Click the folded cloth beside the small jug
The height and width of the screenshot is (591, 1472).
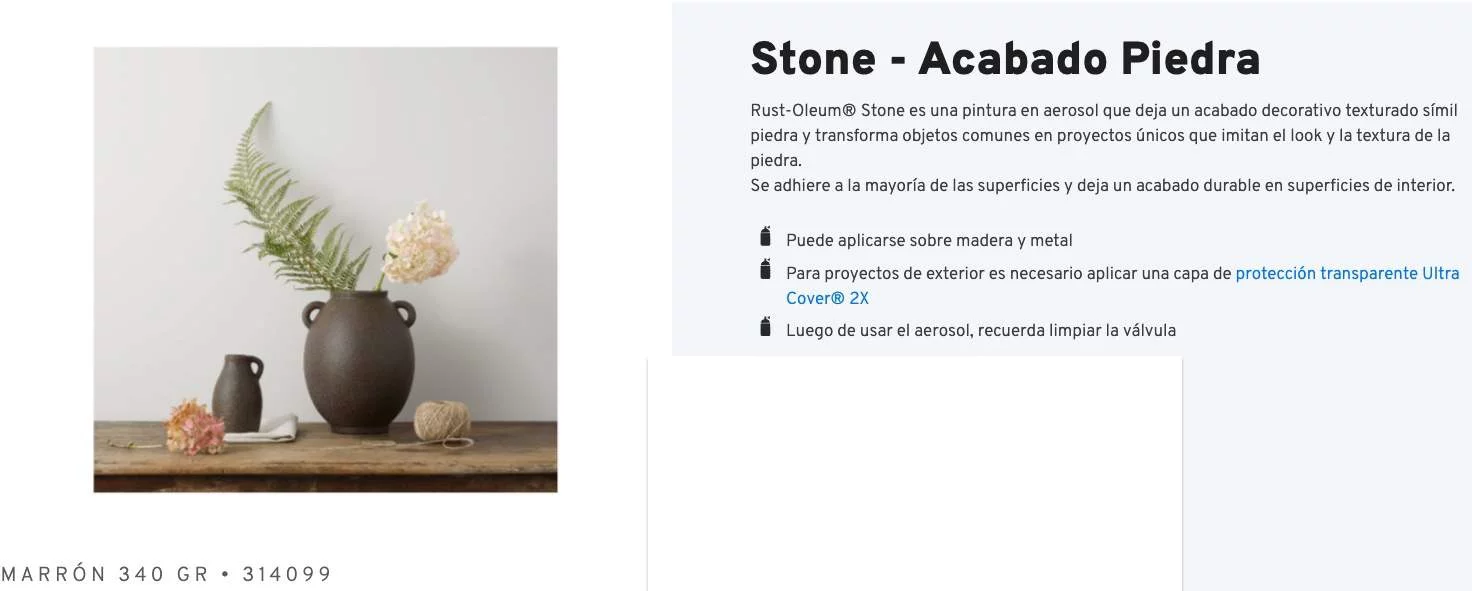point(268,430)
